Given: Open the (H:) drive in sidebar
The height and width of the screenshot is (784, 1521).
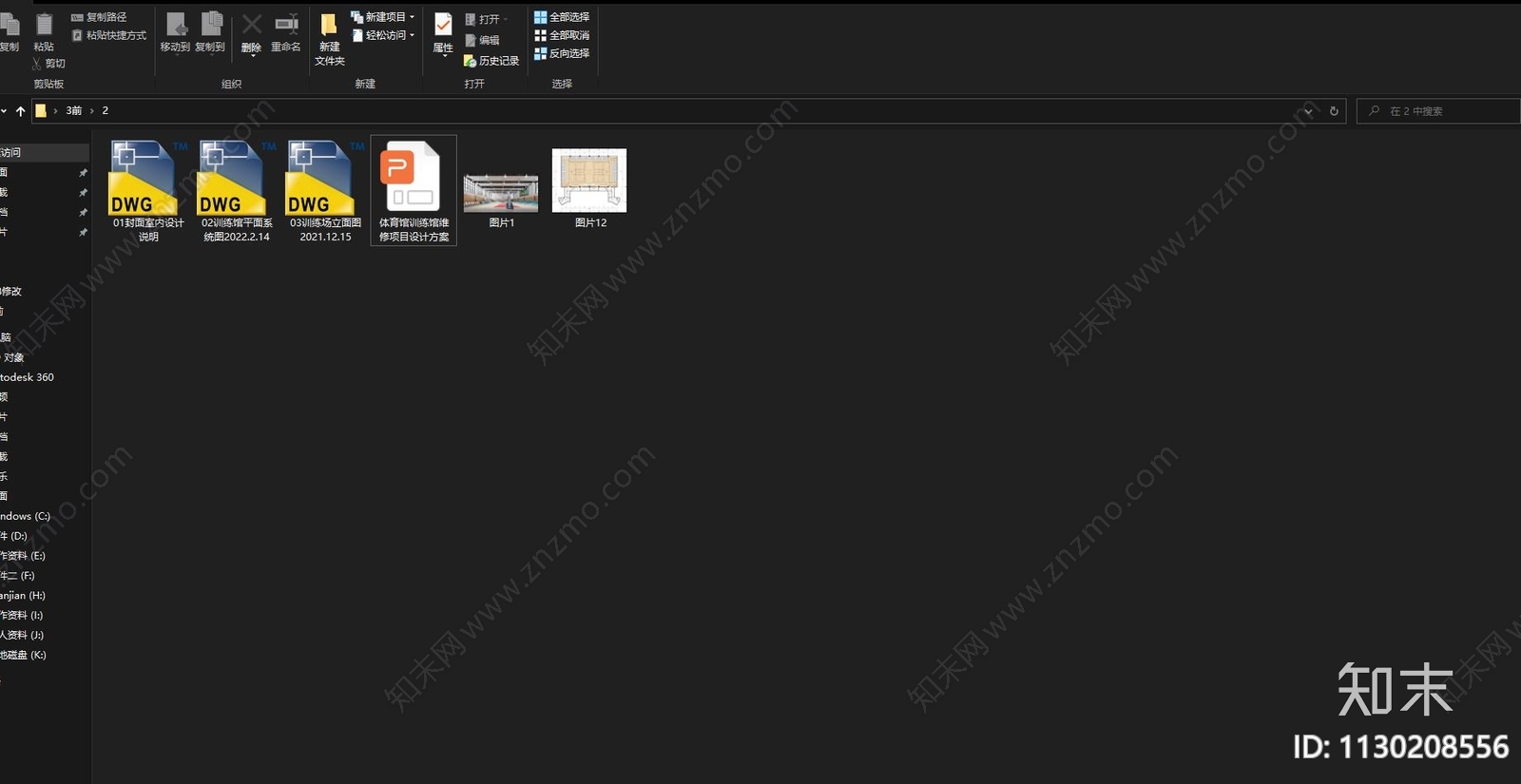Looking at the screenshot, I should click(23, 596).
